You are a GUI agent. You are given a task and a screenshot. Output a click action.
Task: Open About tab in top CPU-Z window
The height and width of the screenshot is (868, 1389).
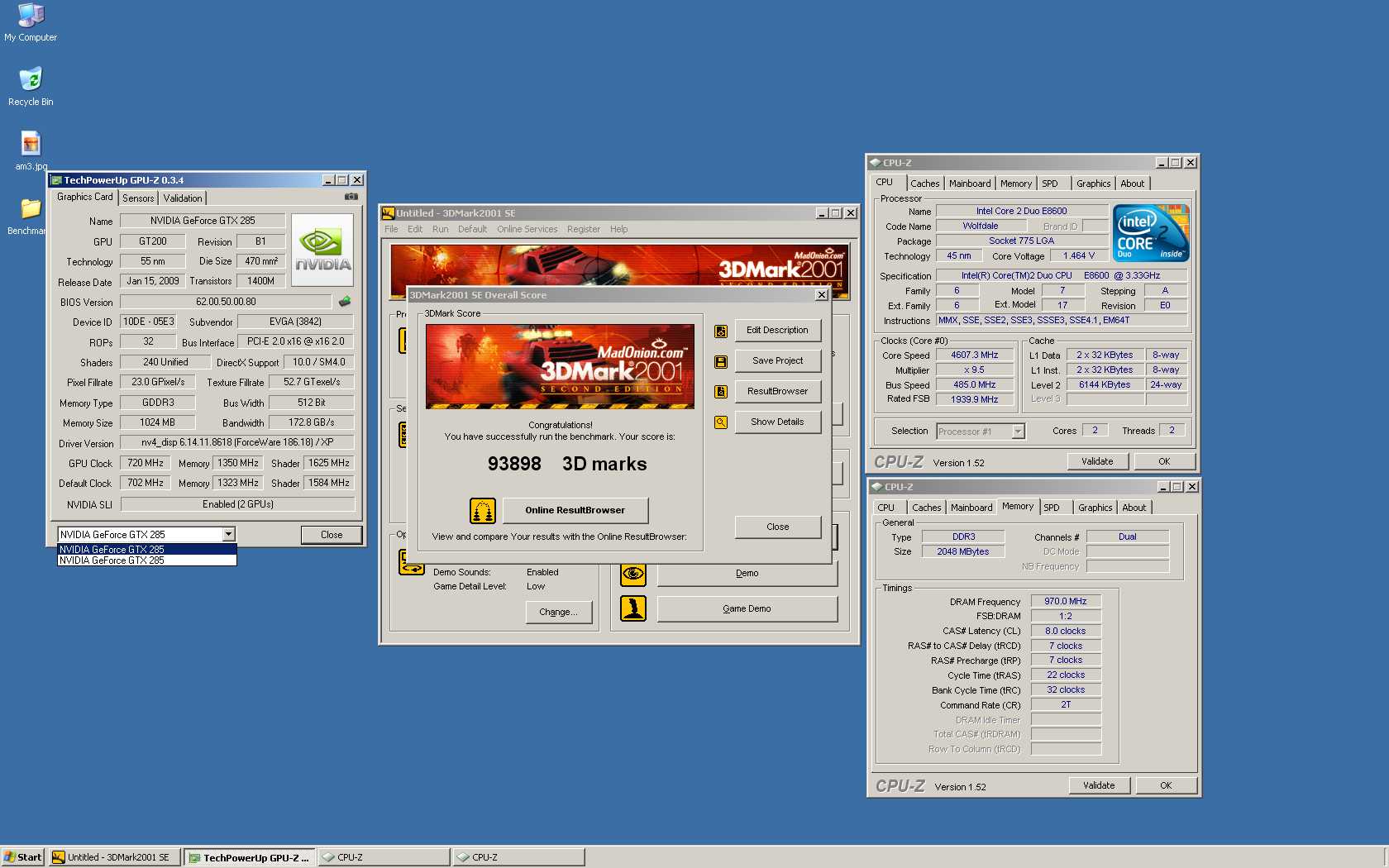click(x=1133, y=184)
